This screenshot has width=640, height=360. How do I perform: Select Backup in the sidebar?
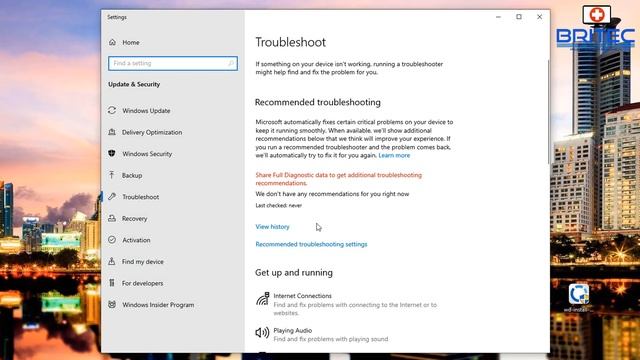click(x=132, y=176)
